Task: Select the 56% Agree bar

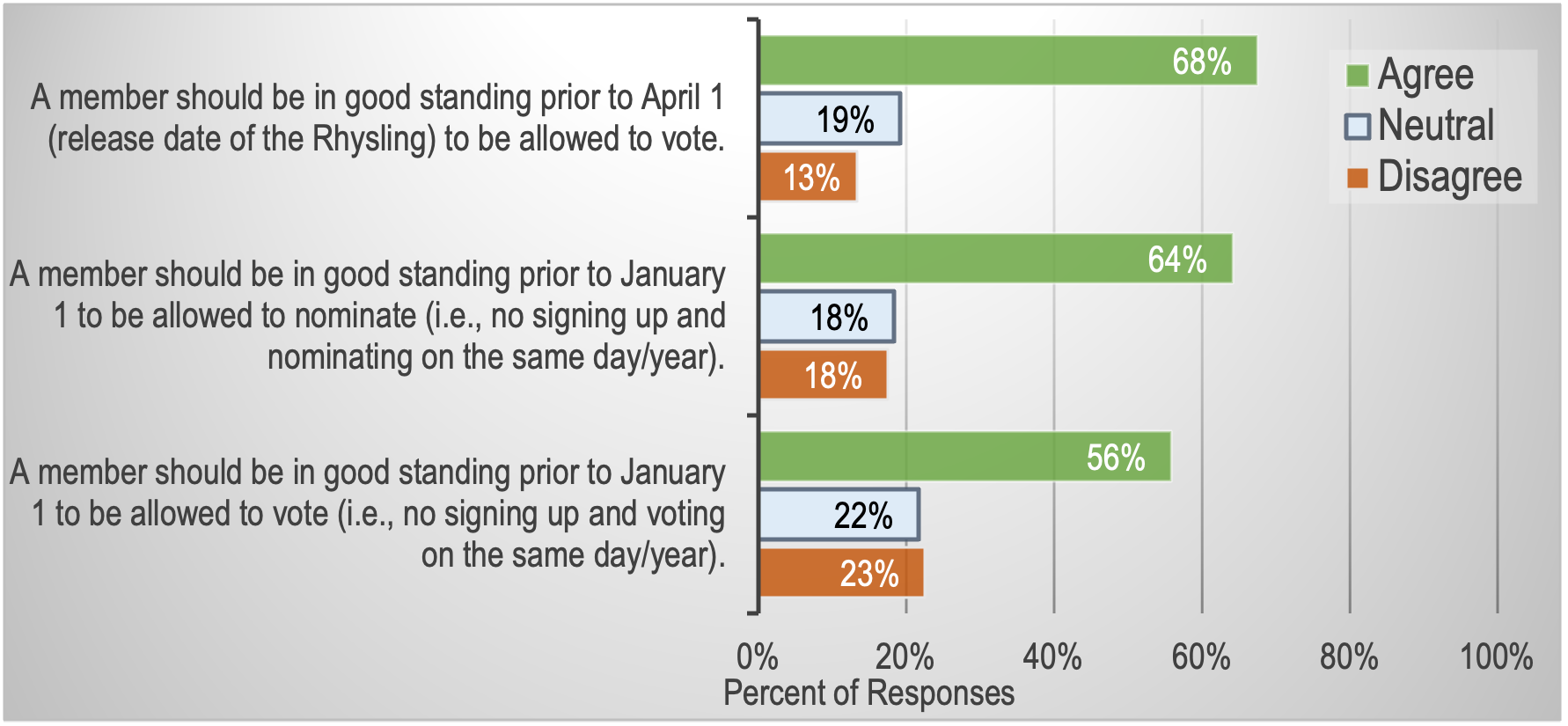Action: [964, 457]
